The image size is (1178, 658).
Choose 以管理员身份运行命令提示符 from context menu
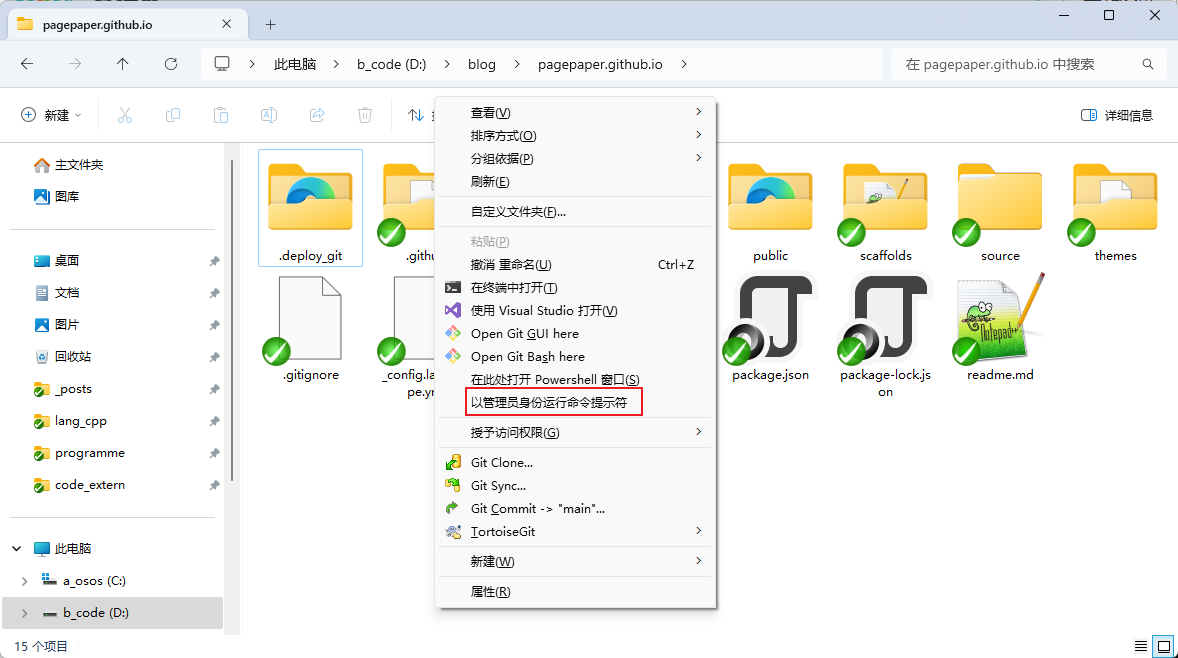pyautogui.click(x=548, y=402)
